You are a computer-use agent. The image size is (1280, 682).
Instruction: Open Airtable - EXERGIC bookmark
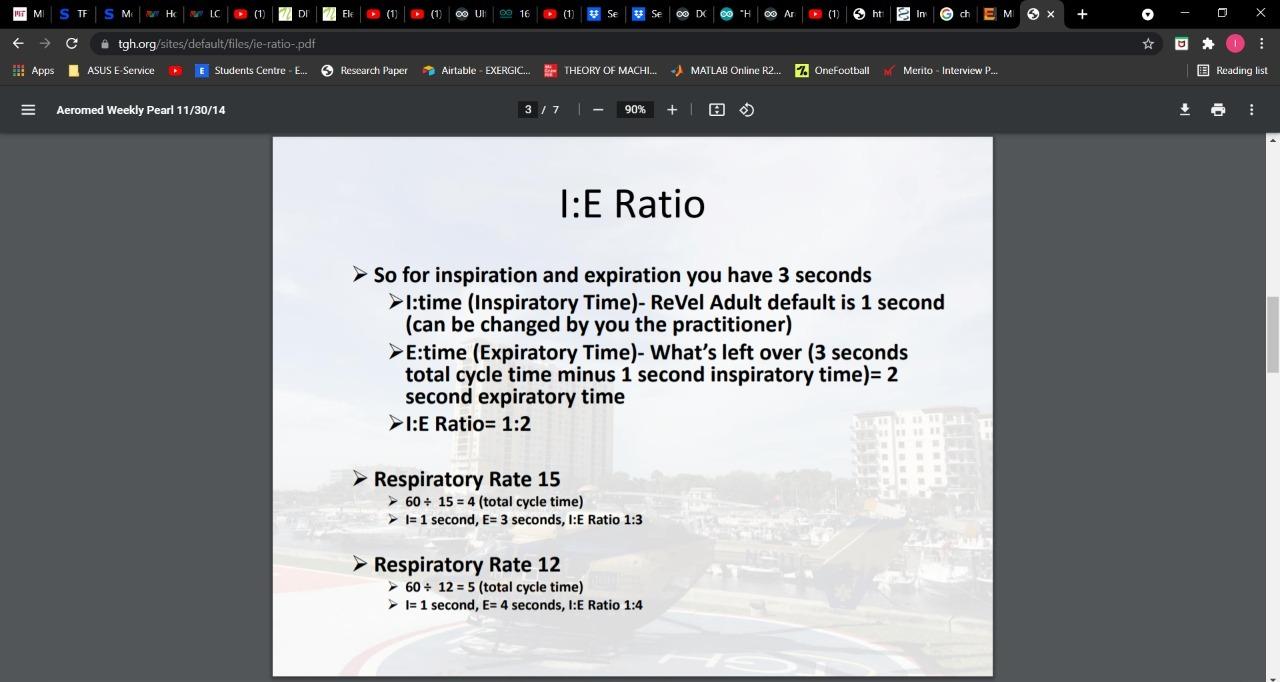pyautogui.click(x=476, y=70)
